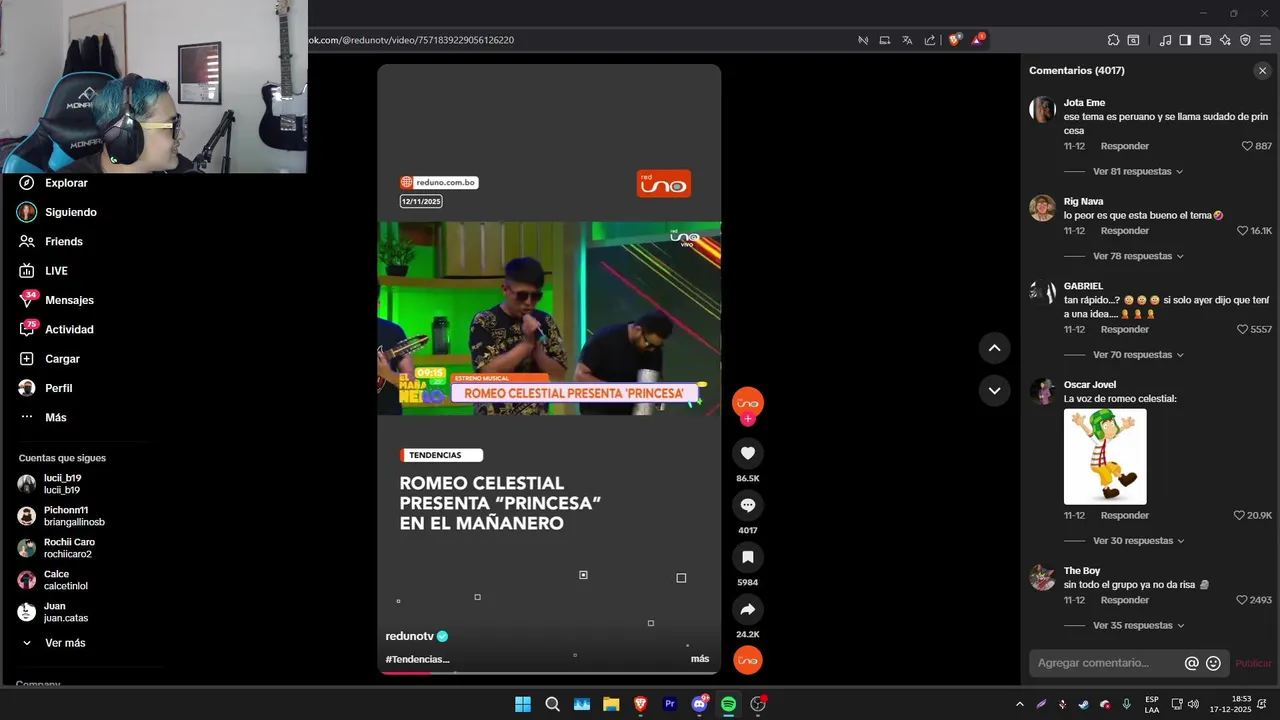Expand Ver 70 respuestas

pos(1138,355)
